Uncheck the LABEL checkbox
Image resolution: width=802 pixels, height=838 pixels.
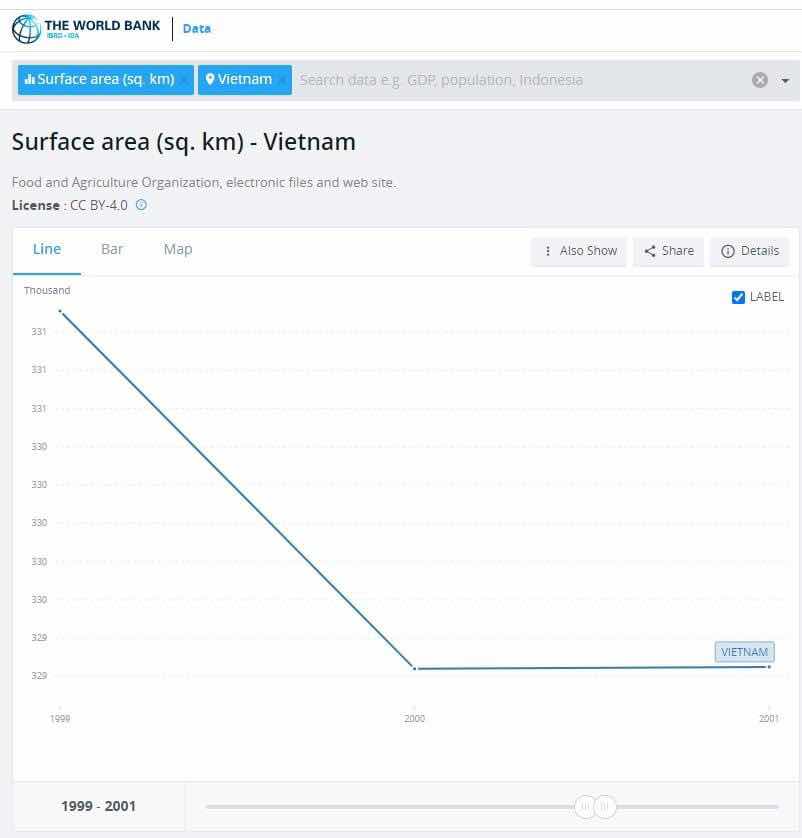click(738, 297)
